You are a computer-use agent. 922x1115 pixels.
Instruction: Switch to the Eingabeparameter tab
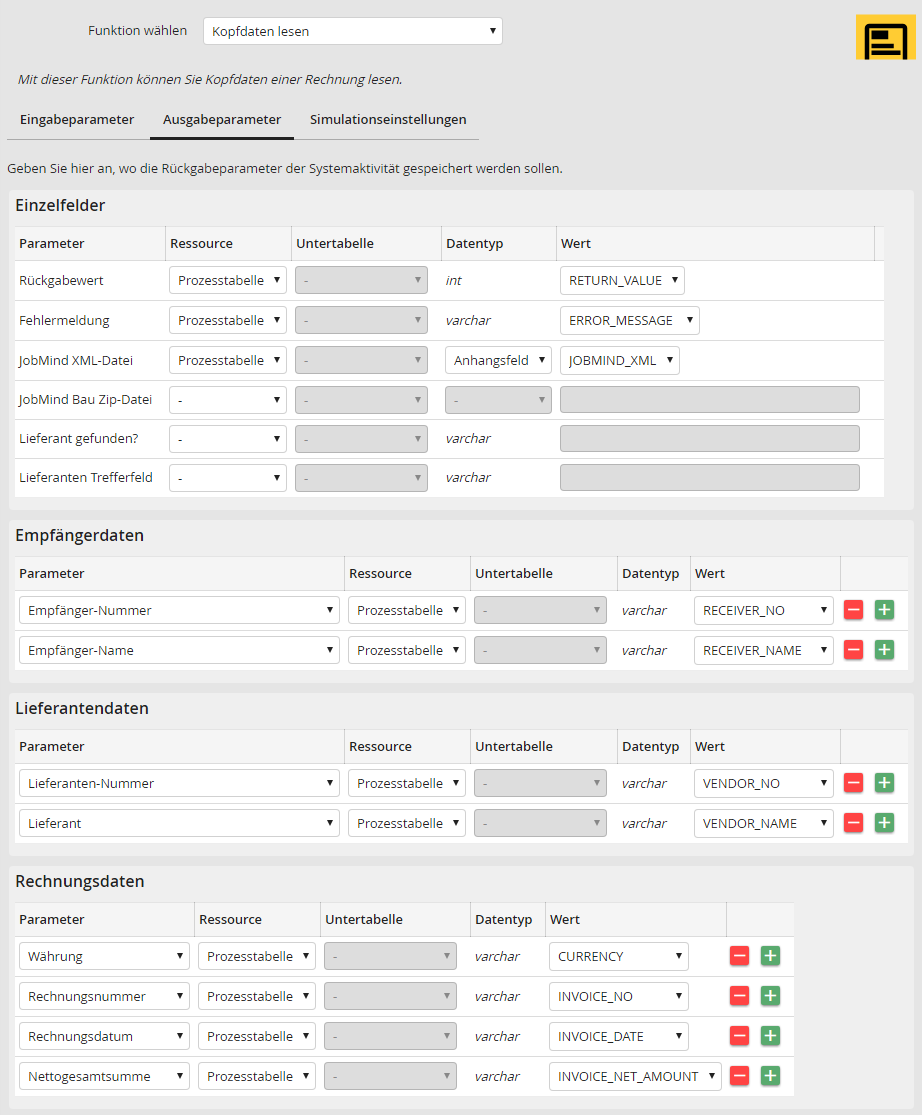pyautogui.click(x=77, y=119)
